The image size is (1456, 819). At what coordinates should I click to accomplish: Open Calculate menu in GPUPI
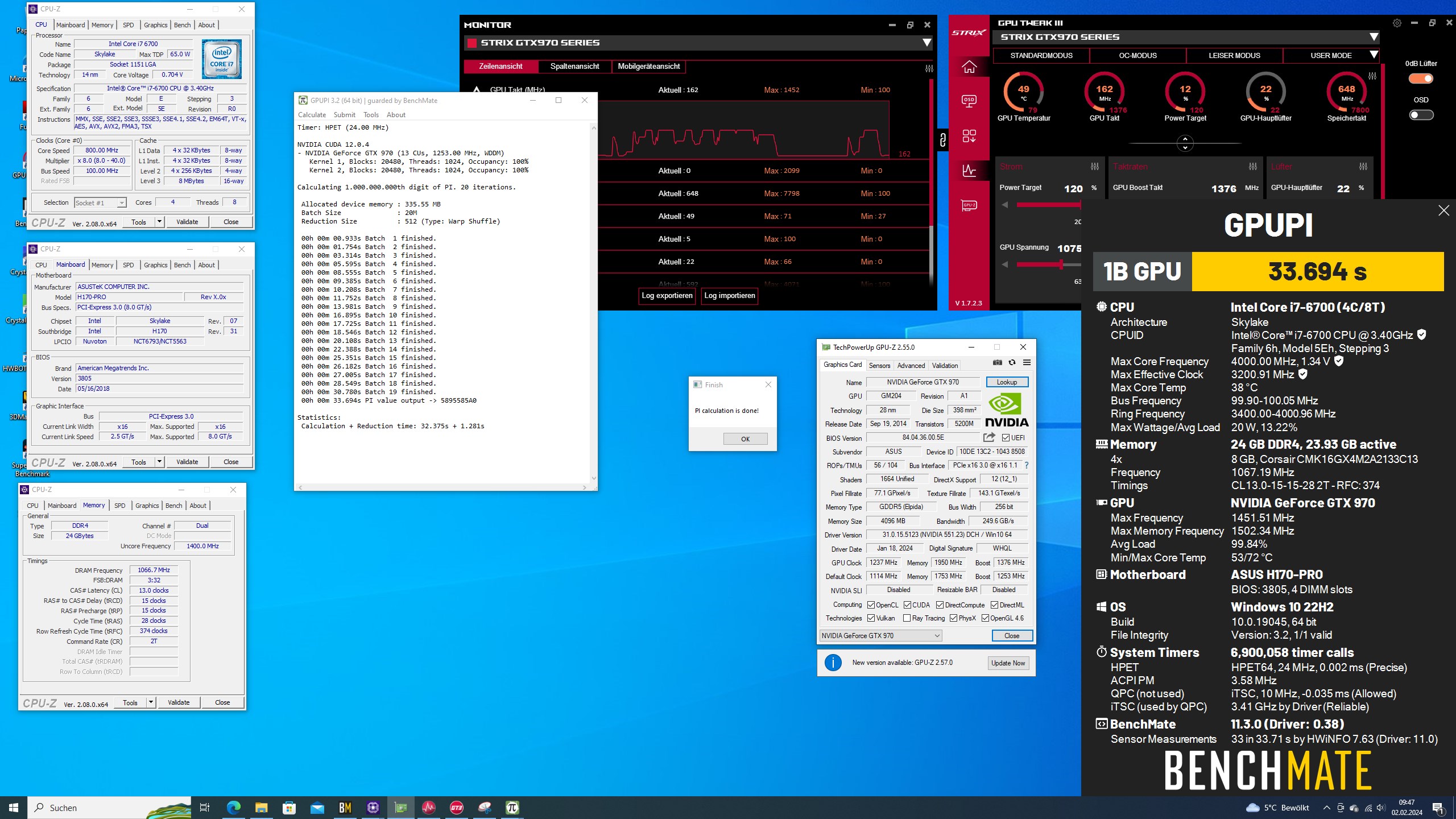click(x=312, y=115)
